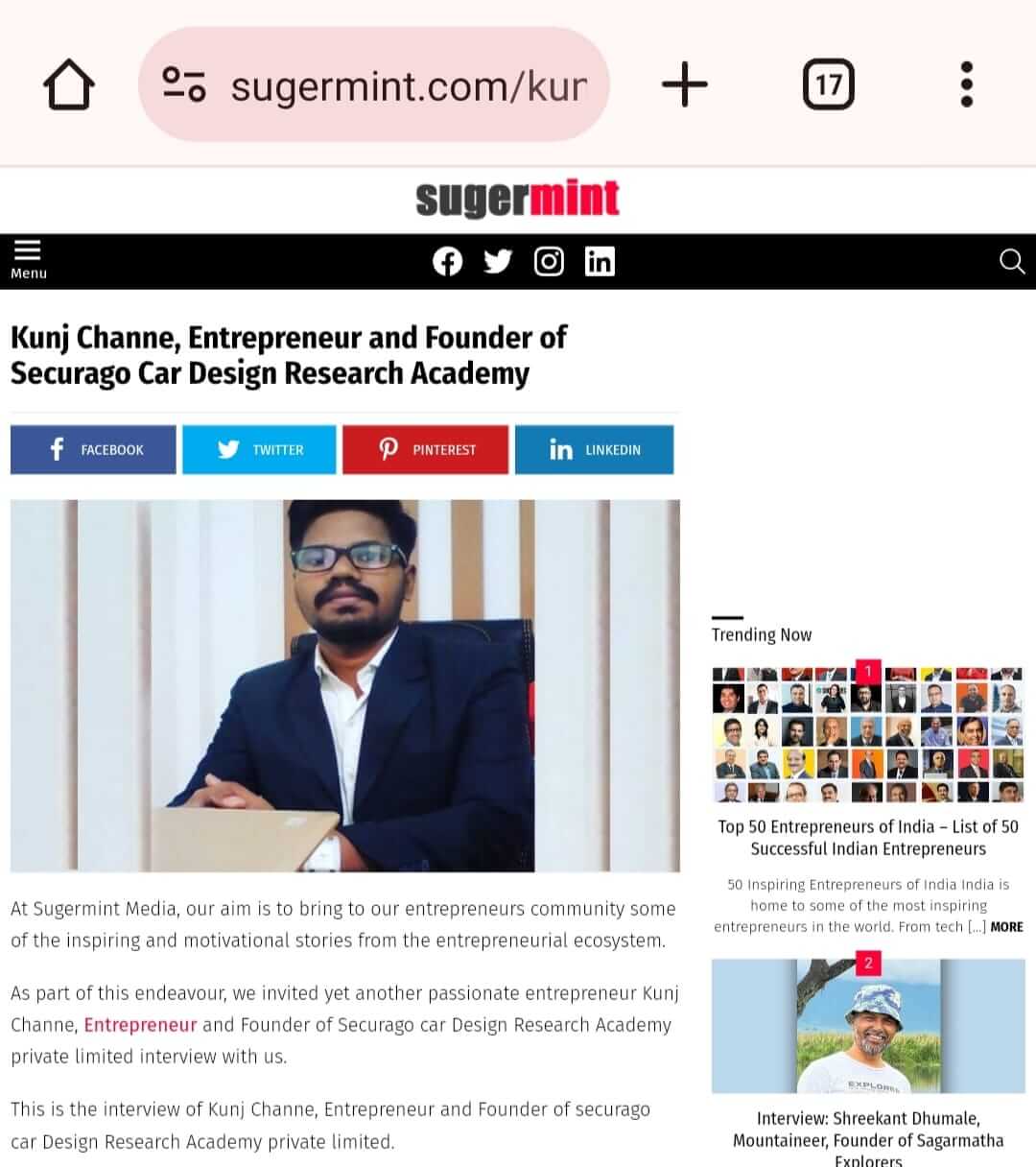Screen dimensions: 1036x1167
Task: Click MORE link under trending excerpt
Action: [1006, 927]
